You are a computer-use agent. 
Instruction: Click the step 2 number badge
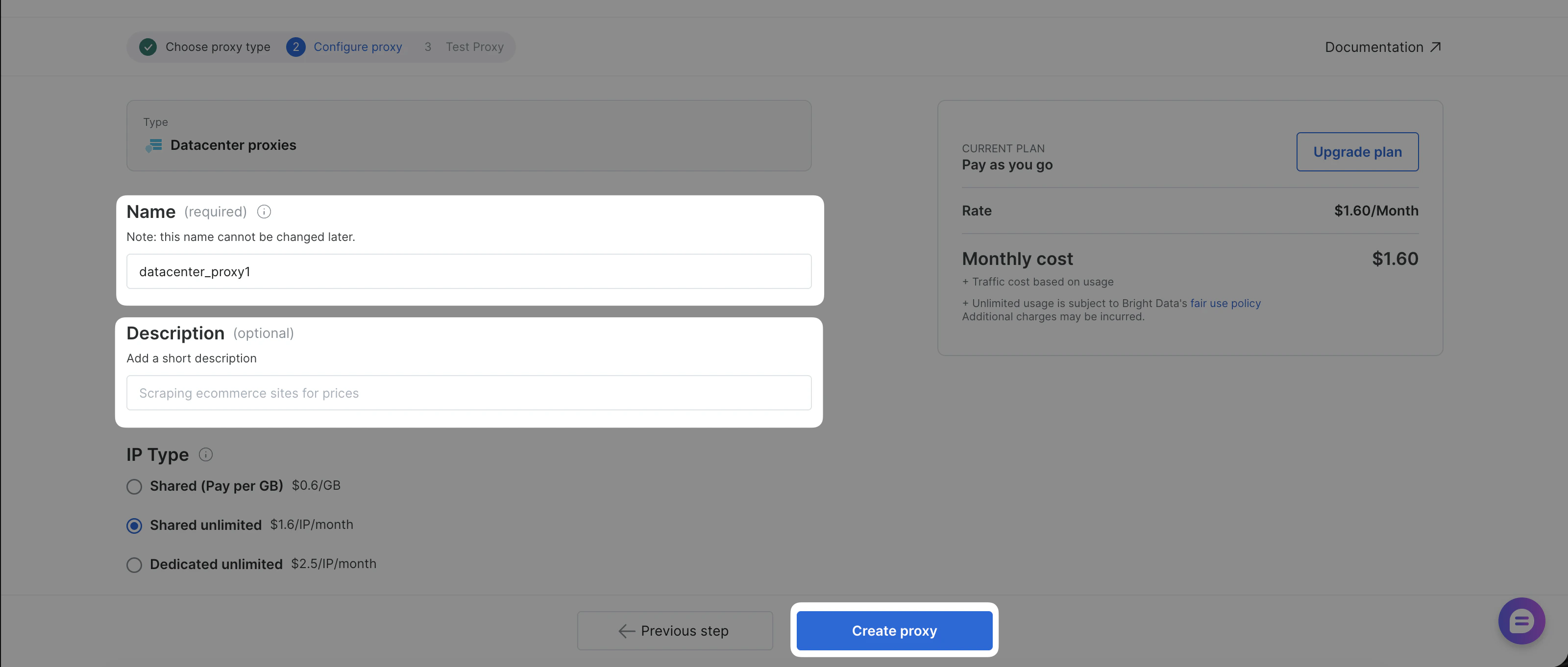296,47
